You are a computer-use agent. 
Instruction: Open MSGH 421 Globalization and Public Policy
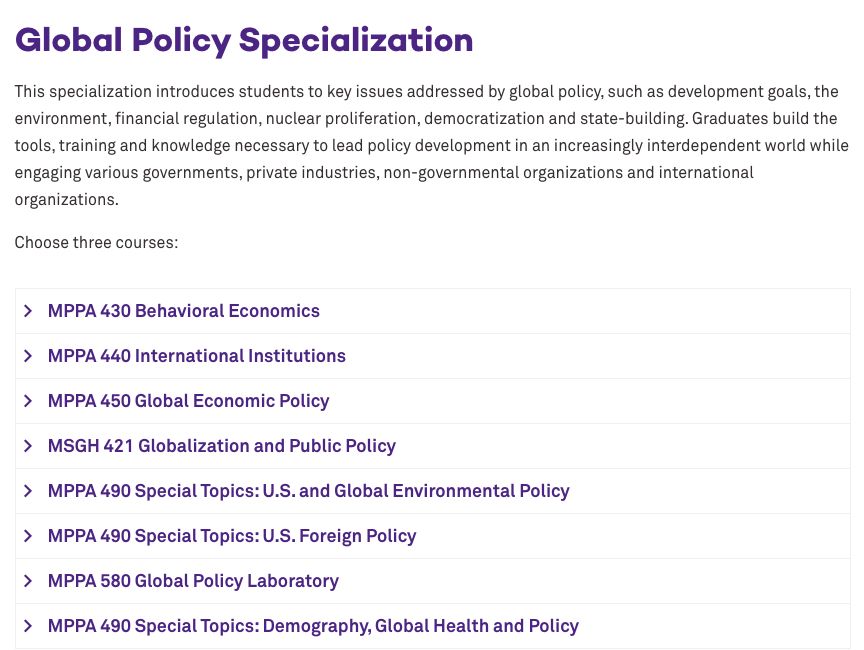(222, 446)
